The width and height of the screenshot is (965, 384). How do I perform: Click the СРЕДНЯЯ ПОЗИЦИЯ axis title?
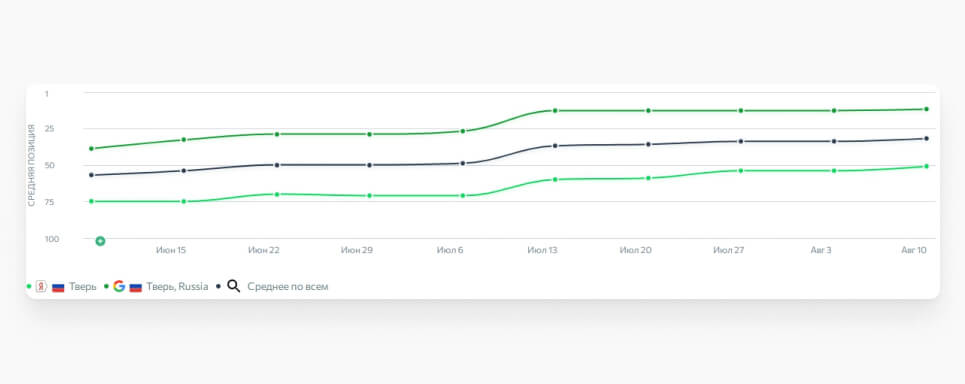tap(31, 165)
